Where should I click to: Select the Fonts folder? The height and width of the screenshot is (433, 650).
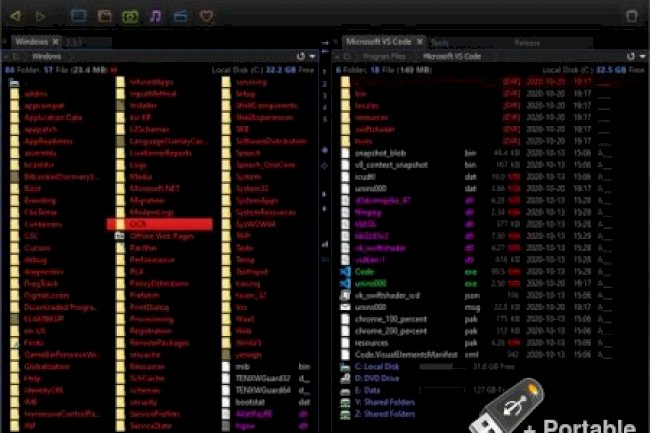click(x=34, y=343)
